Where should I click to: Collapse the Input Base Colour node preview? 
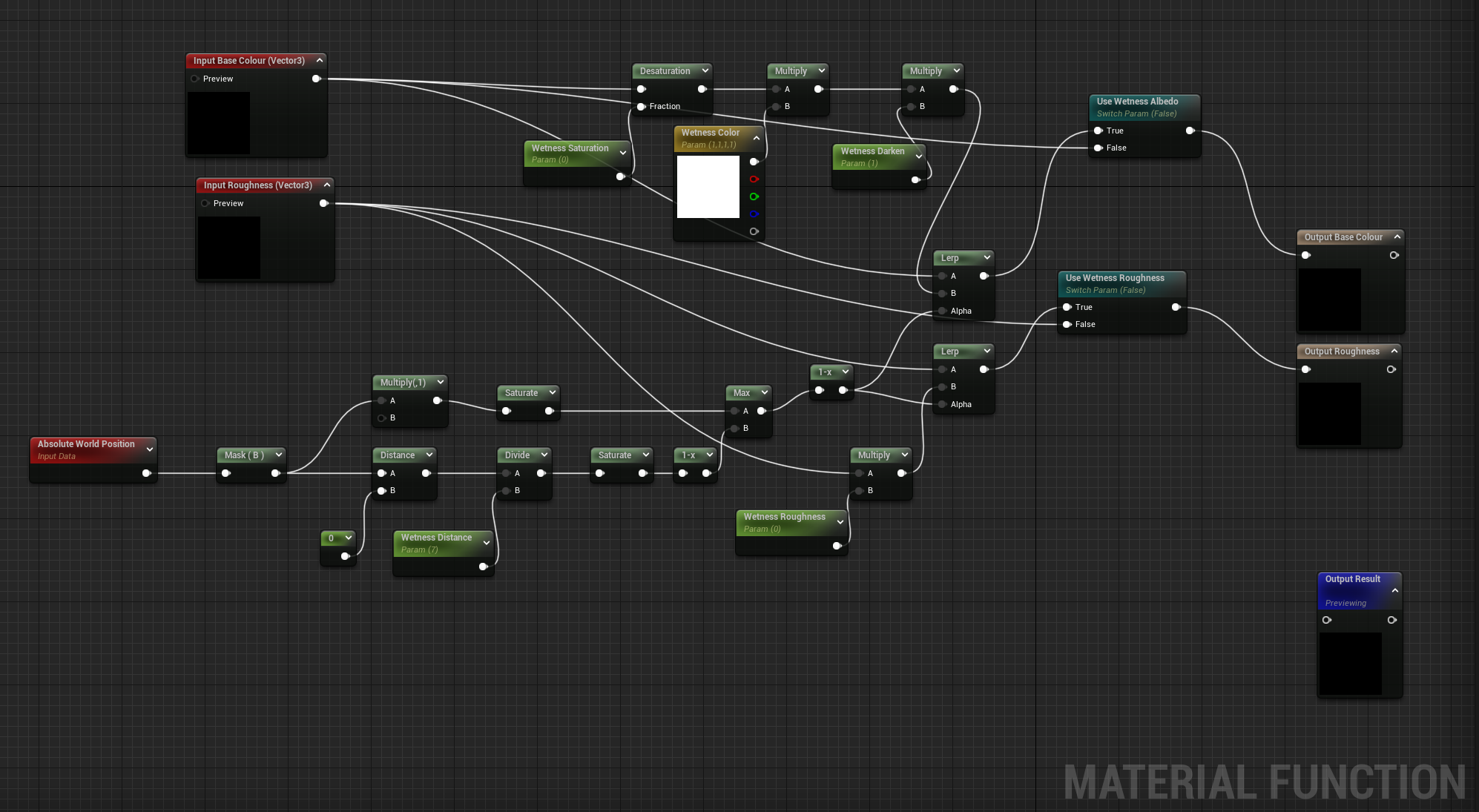click(x=320, y=61)
